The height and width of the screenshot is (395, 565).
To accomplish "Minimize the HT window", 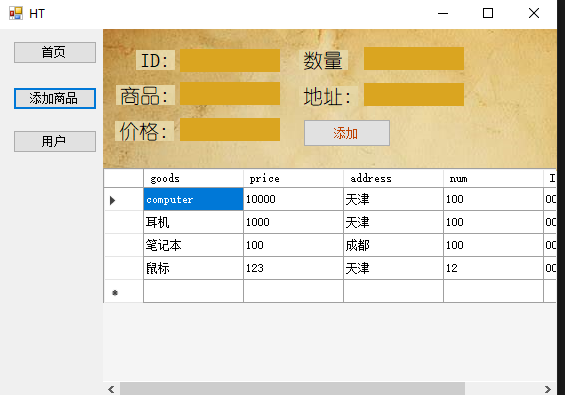I will [443, 13].
